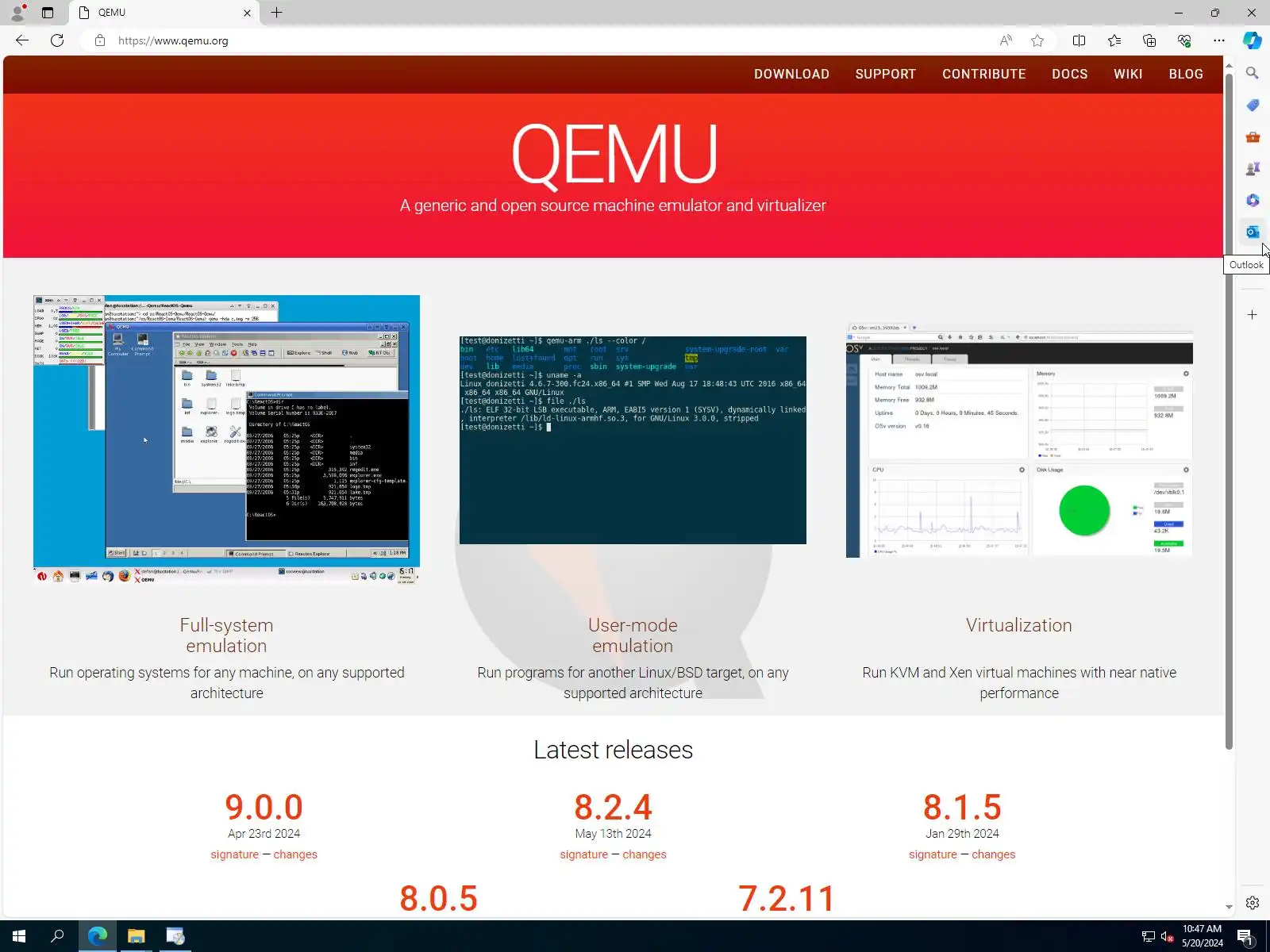Viewport: 1270px width, 952px height.
Task: Open Outlook in the sidebar
Action: tap(1253, 232)
